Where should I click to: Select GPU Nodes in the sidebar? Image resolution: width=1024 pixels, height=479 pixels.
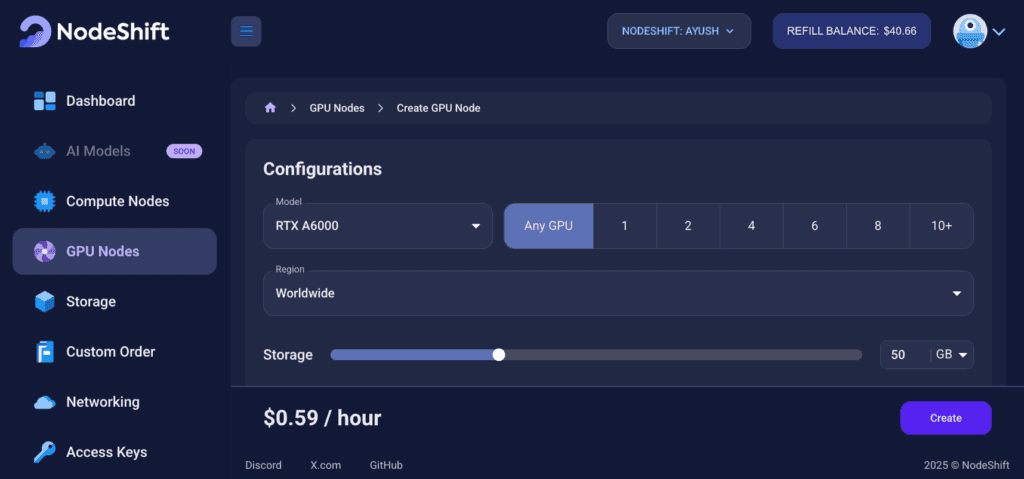pyautogui.click(x=114, y=251)
